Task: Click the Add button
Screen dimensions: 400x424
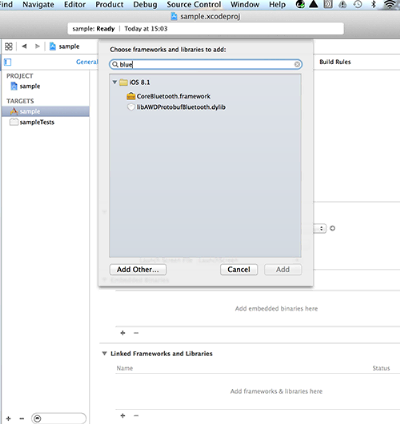Action: 283,269
